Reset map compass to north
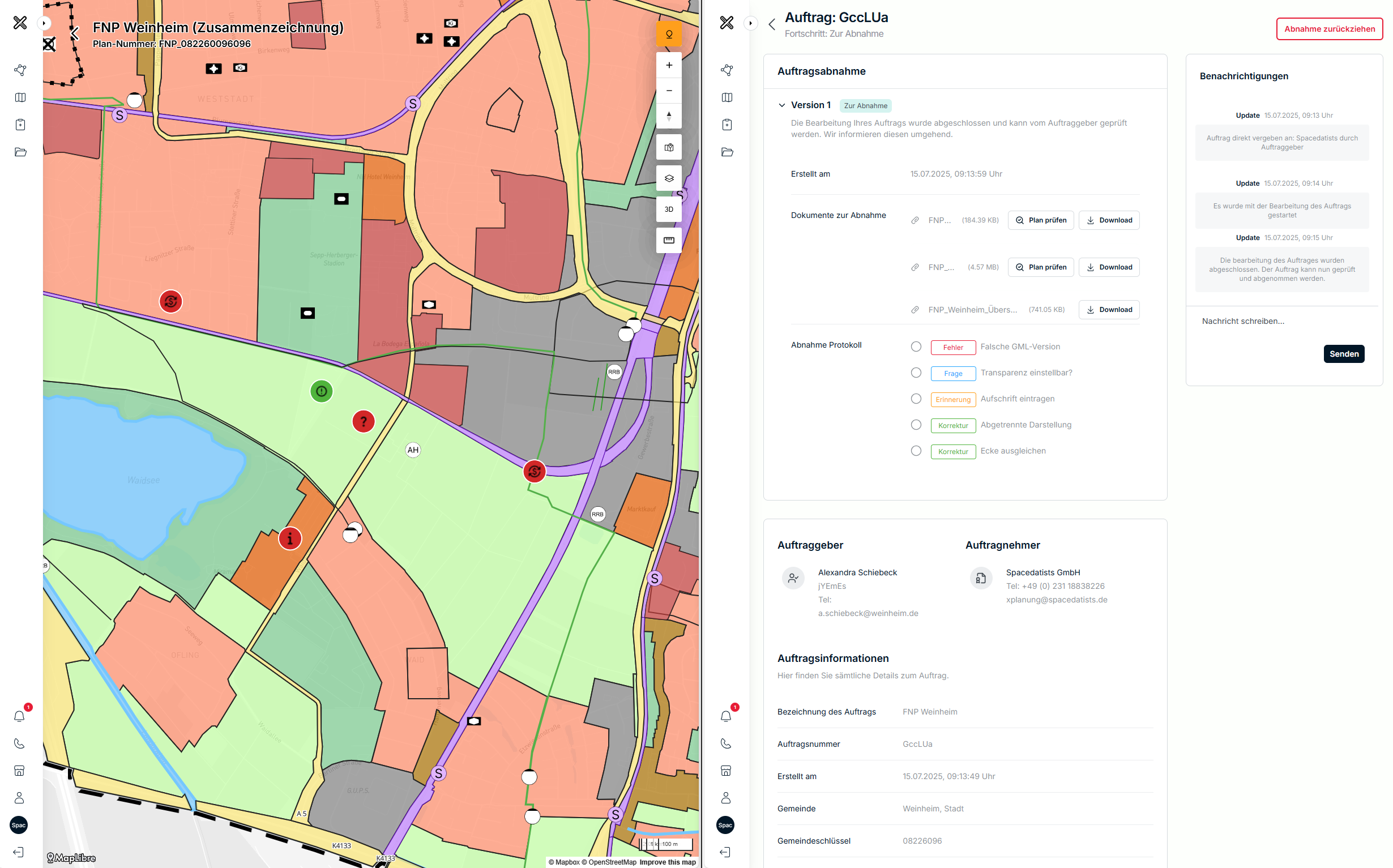 (x=669, y=116)
